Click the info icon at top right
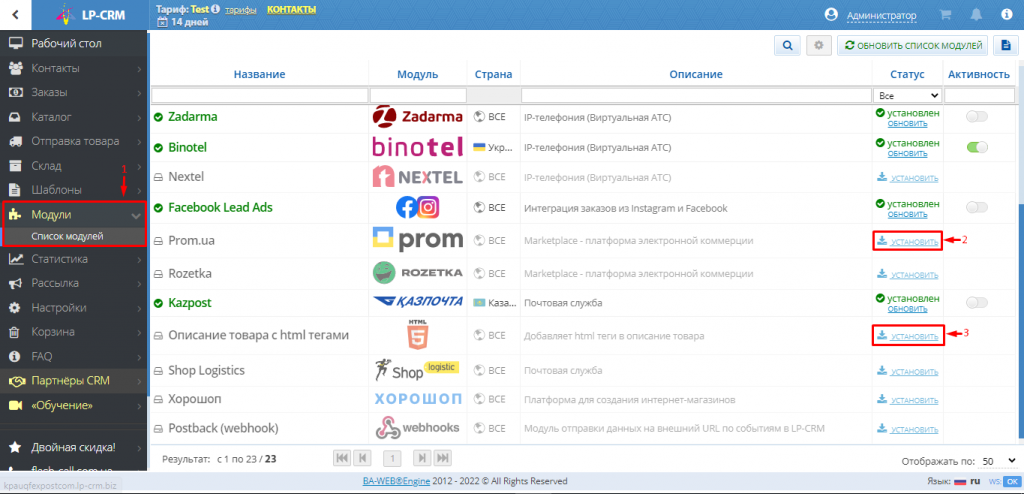 tap(1006, 14)
